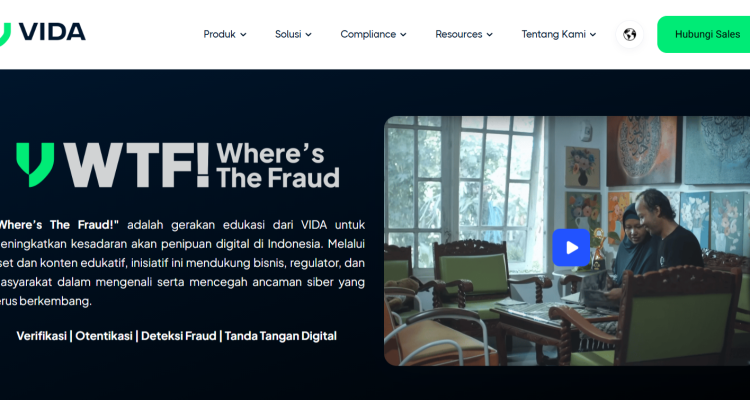Click the Otentikasi text link
Screen dimensions: 750x400
(x=104, y=336)
